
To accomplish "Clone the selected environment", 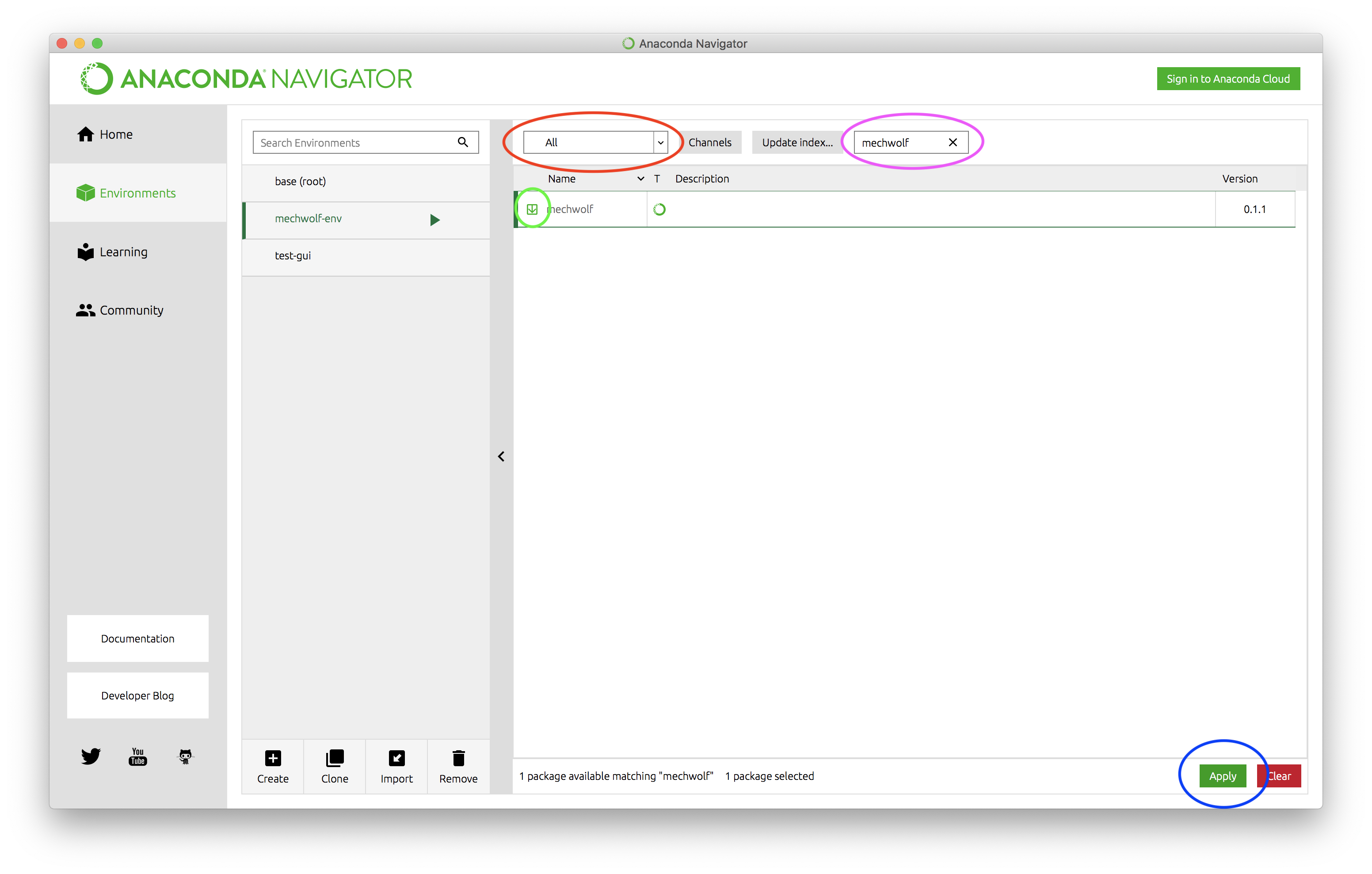I will tap(335, 766).
